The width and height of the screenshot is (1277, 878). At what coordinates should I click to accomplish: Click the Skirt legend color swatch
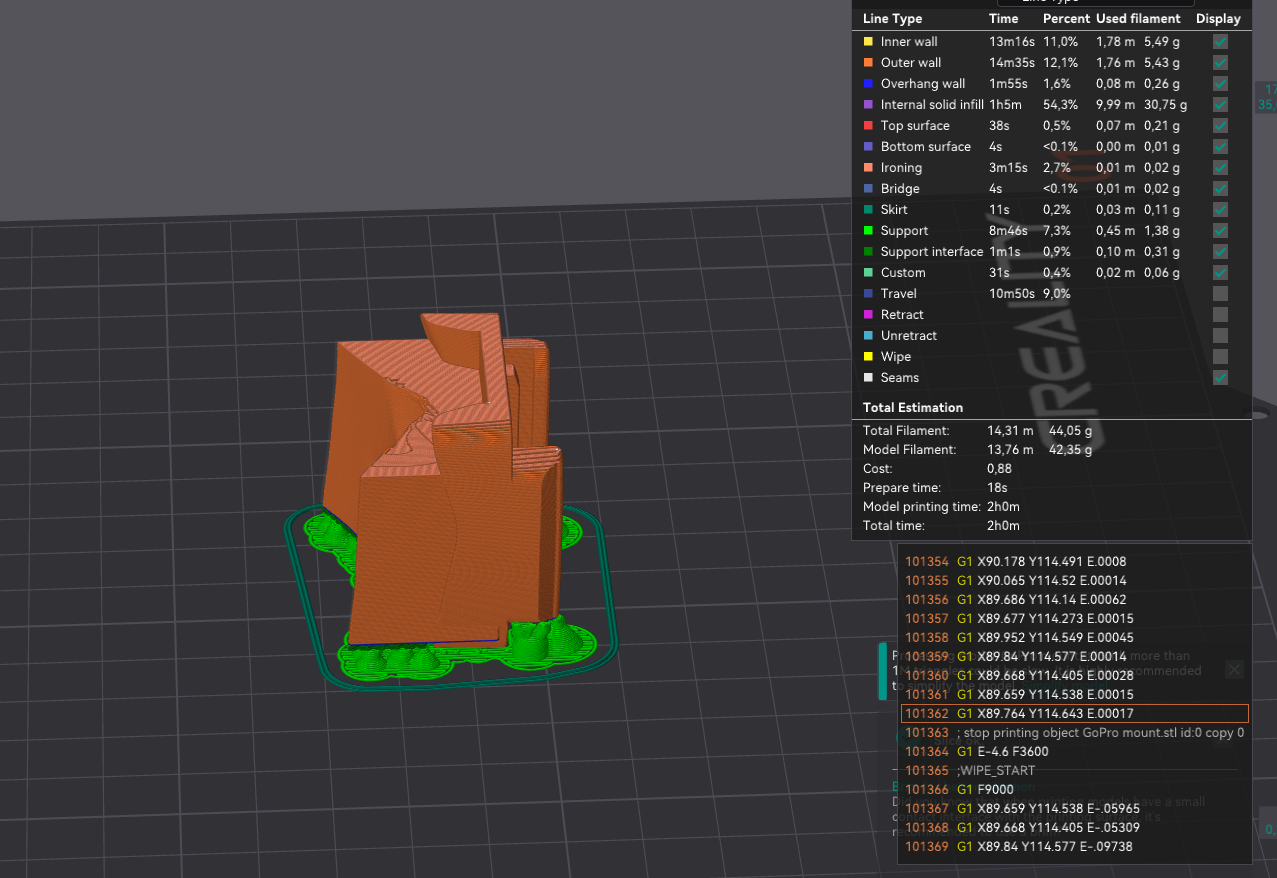pyautogui.click(x=868, y=210)
